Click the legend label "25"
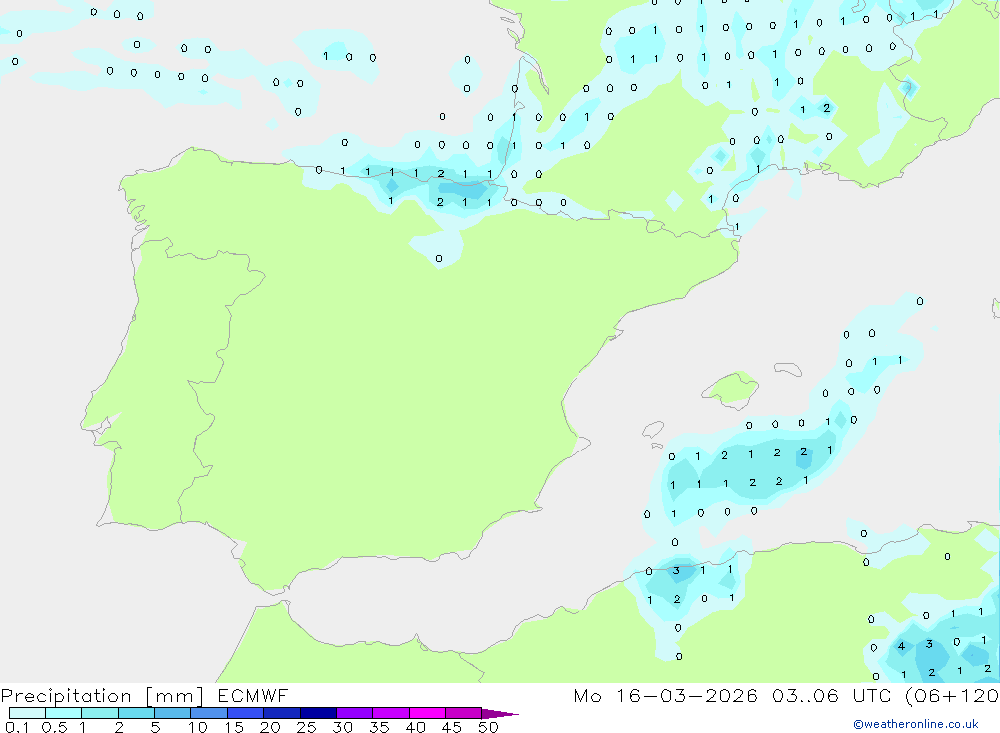This screenshot has height=733, width=1000. coord(307,727)
